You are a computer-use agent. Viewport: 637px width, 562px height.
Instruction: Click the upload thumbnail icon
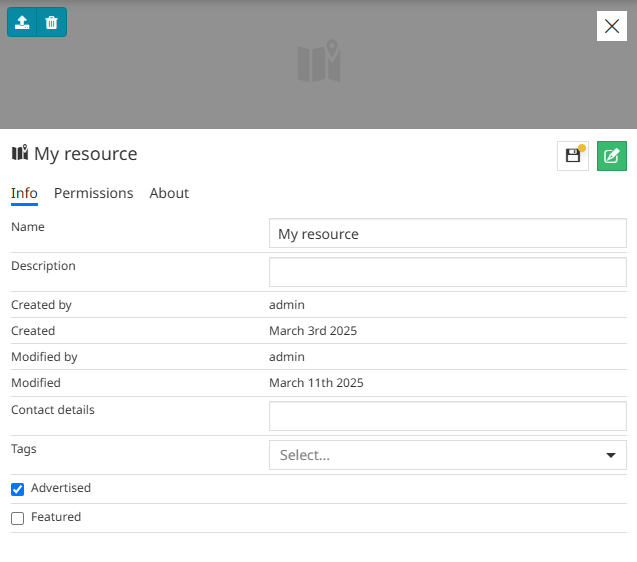(22, 22)
